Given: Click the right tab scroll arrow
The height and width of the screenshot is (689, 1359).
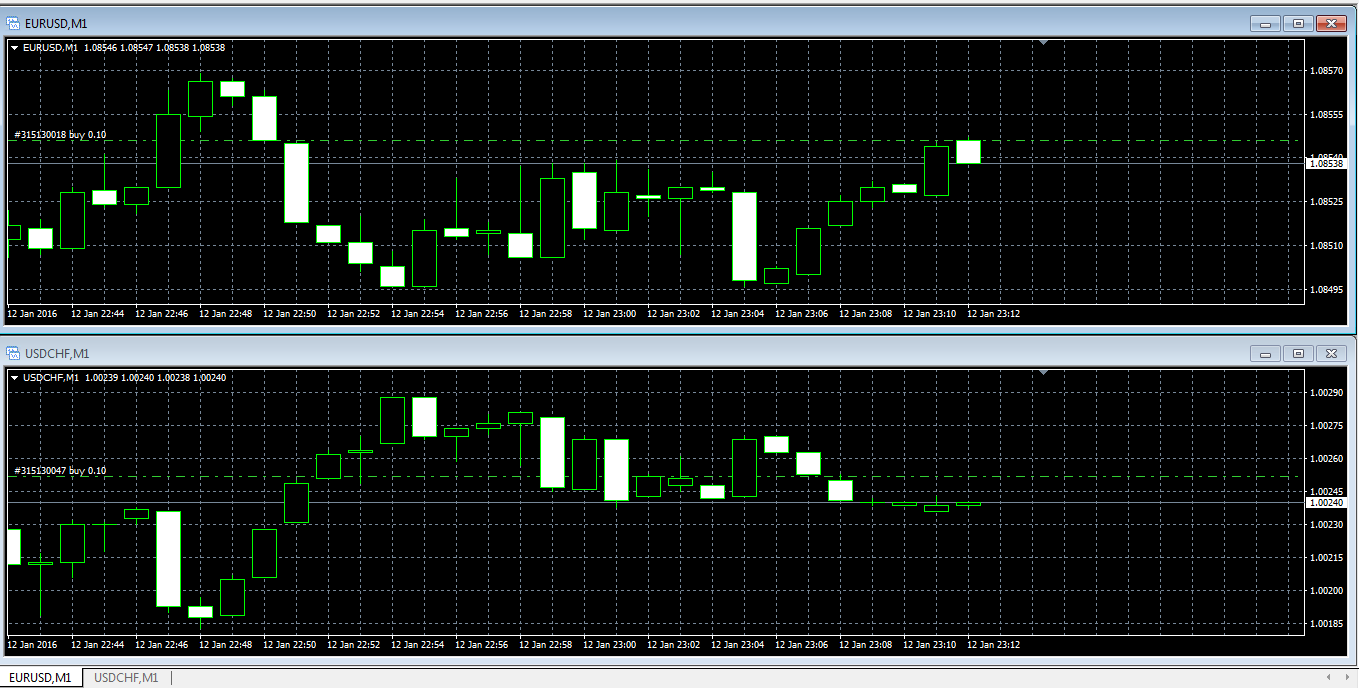Looking at the screenshot, I should pyautogui.click(x=1345, y=678).
